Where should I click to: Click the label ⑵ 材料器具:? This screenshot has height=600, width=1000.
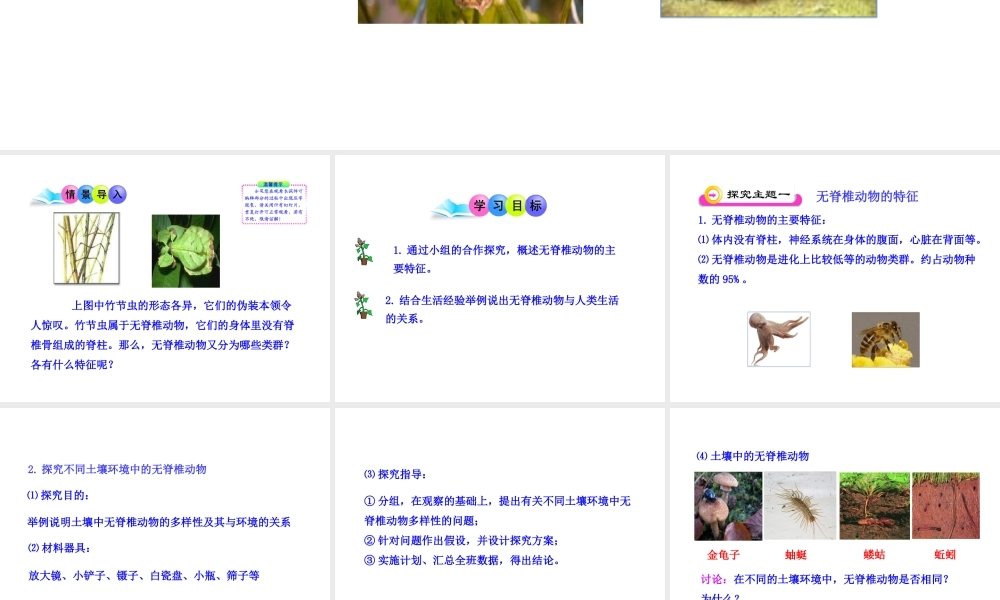coord(59,548)
